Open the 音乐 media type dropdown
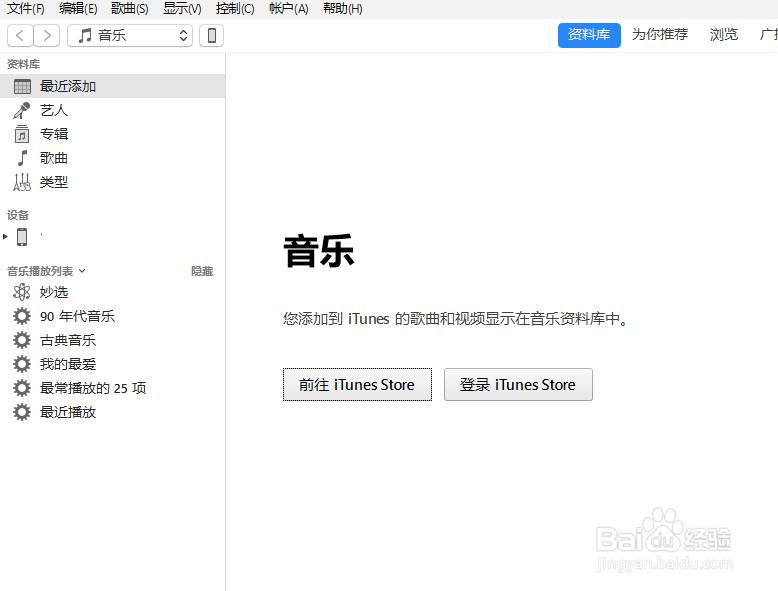Screen dimensions: 778x591 (x=130, y=35)
